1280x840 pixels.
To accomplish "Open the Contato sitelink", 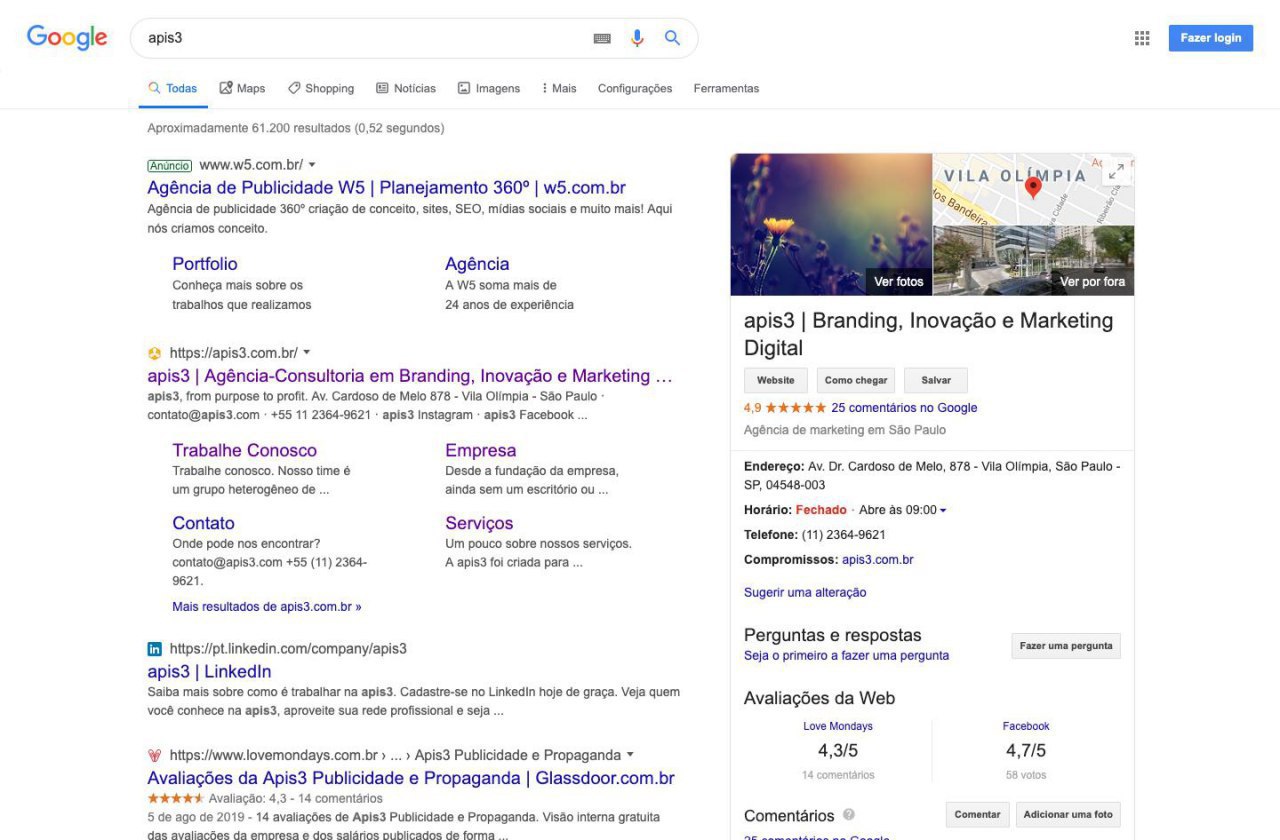I will 203,523.
